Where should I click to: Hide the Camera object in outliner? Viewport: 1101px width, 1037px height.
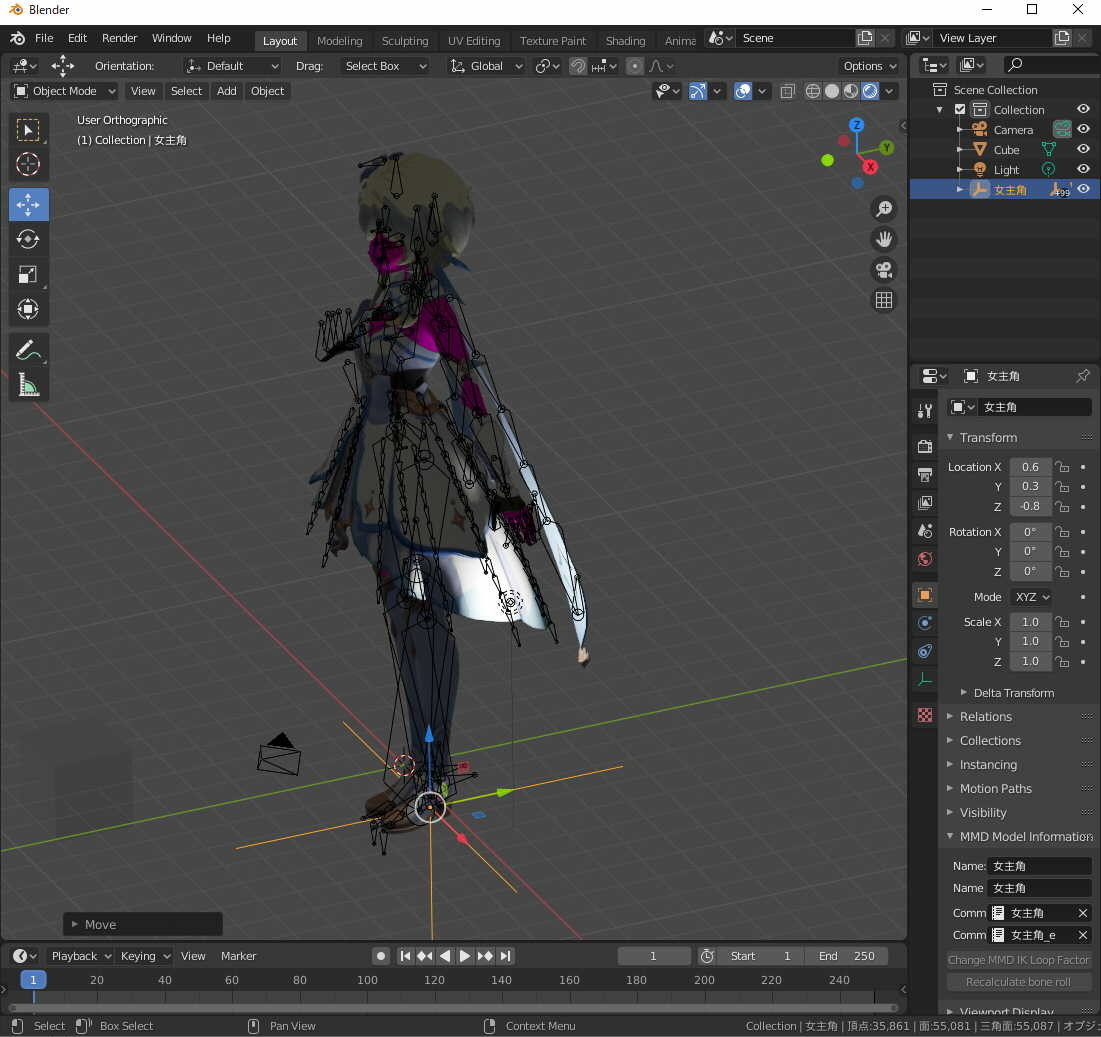1083,129
